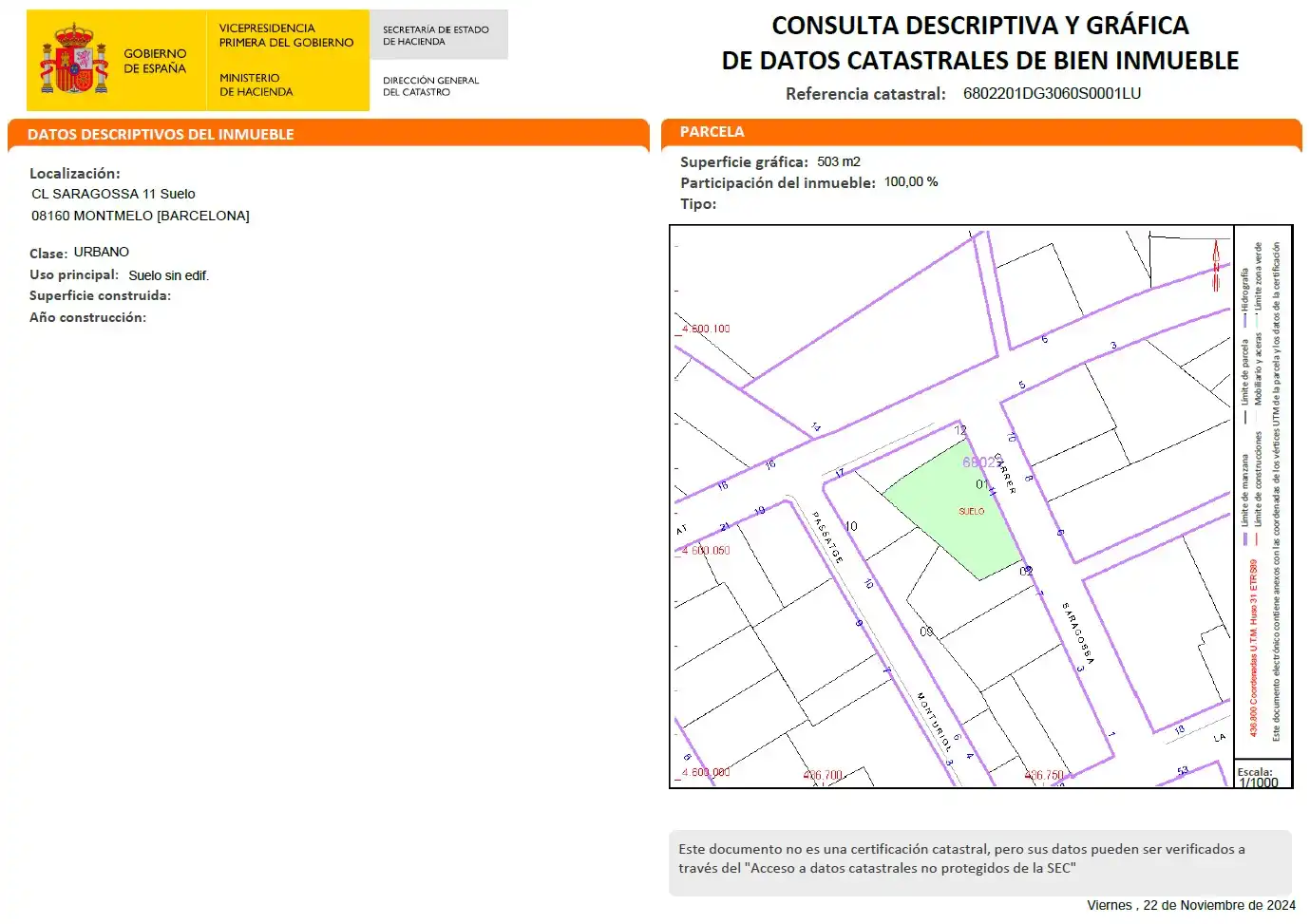Select address 'CL SARAGOSSA 11 Suelo'

113,194
